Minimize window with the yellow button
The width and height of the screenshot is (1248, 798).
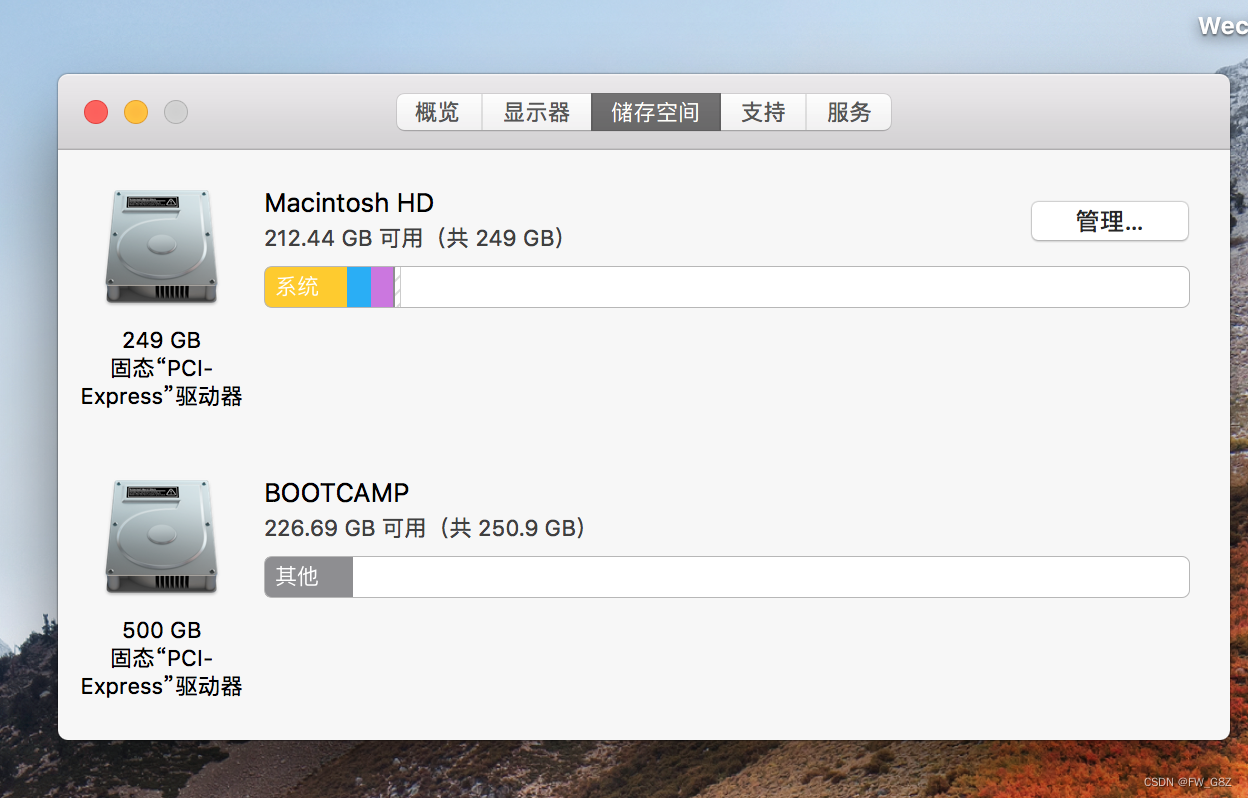(136, 112)
